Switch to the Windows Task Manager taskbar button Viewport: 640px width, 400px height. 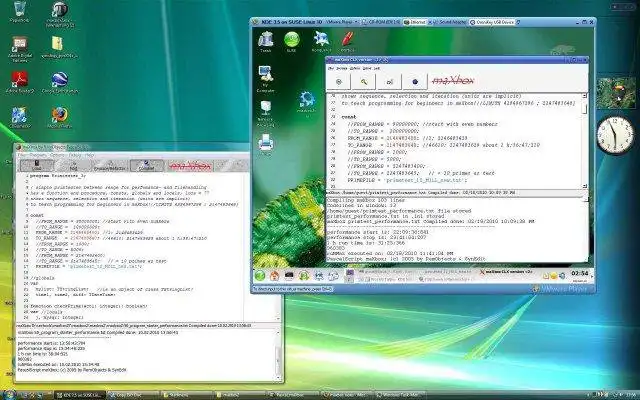click(x=400, y=395)
